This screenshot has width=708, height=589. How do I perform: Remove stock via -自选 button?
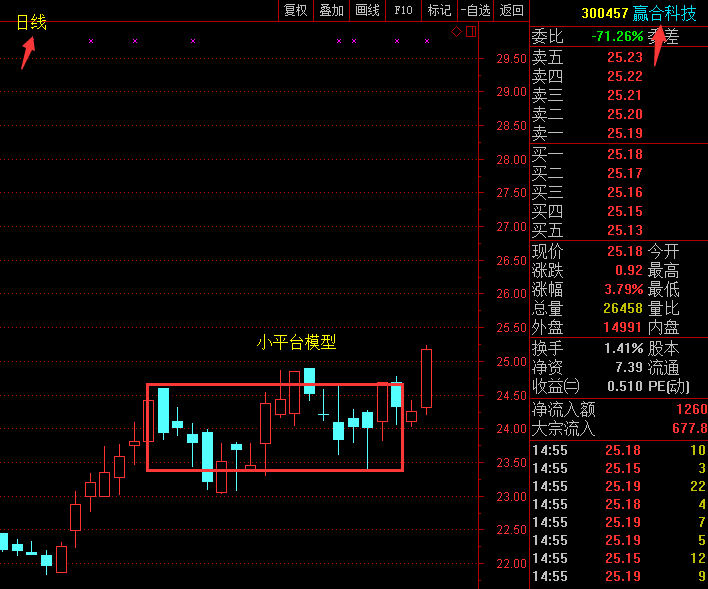pos(475,10)
